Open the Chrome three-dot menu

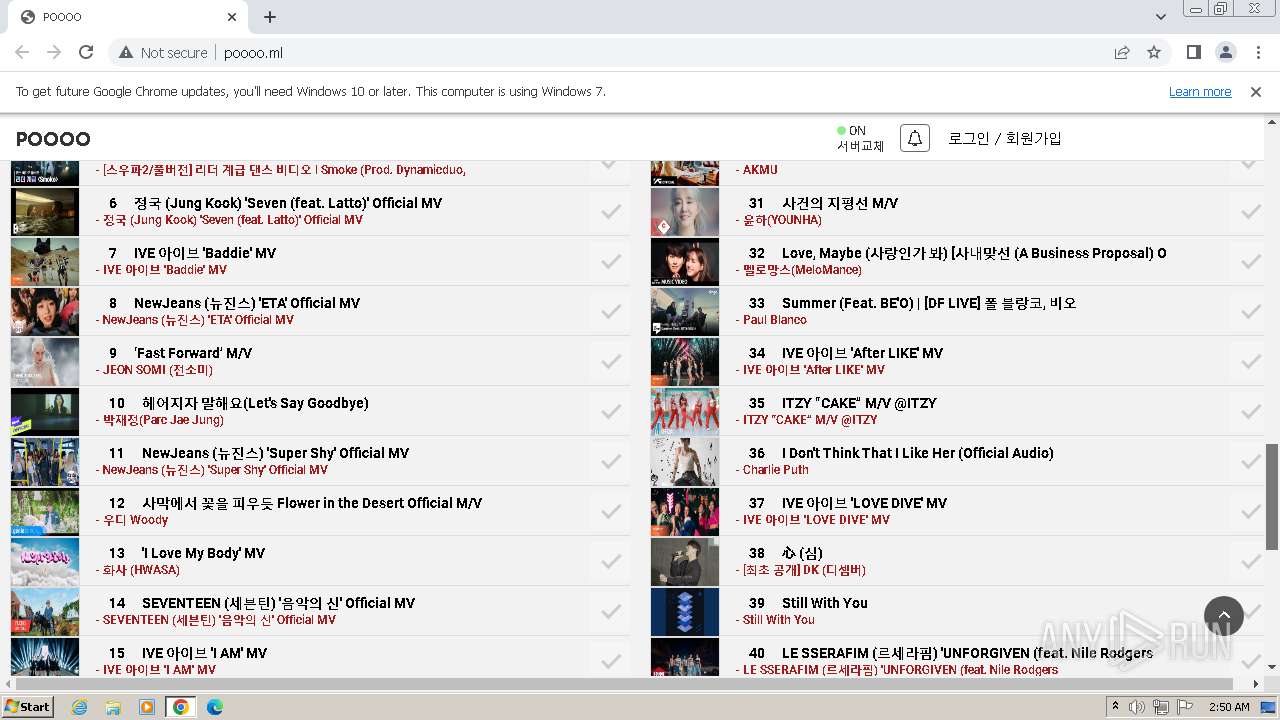coord(1257,52)
